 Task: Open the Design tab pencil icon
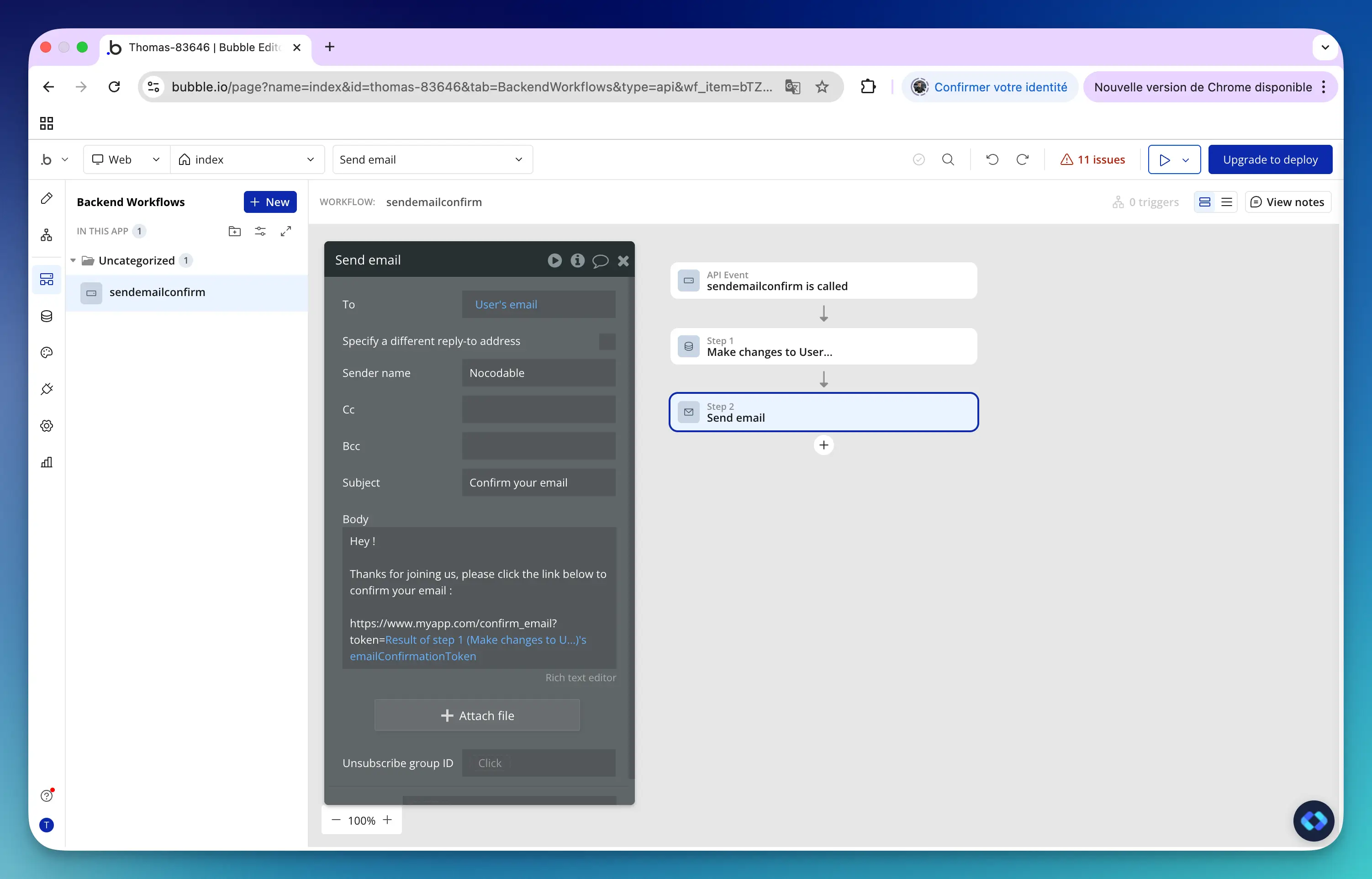[x=47, y=198]
